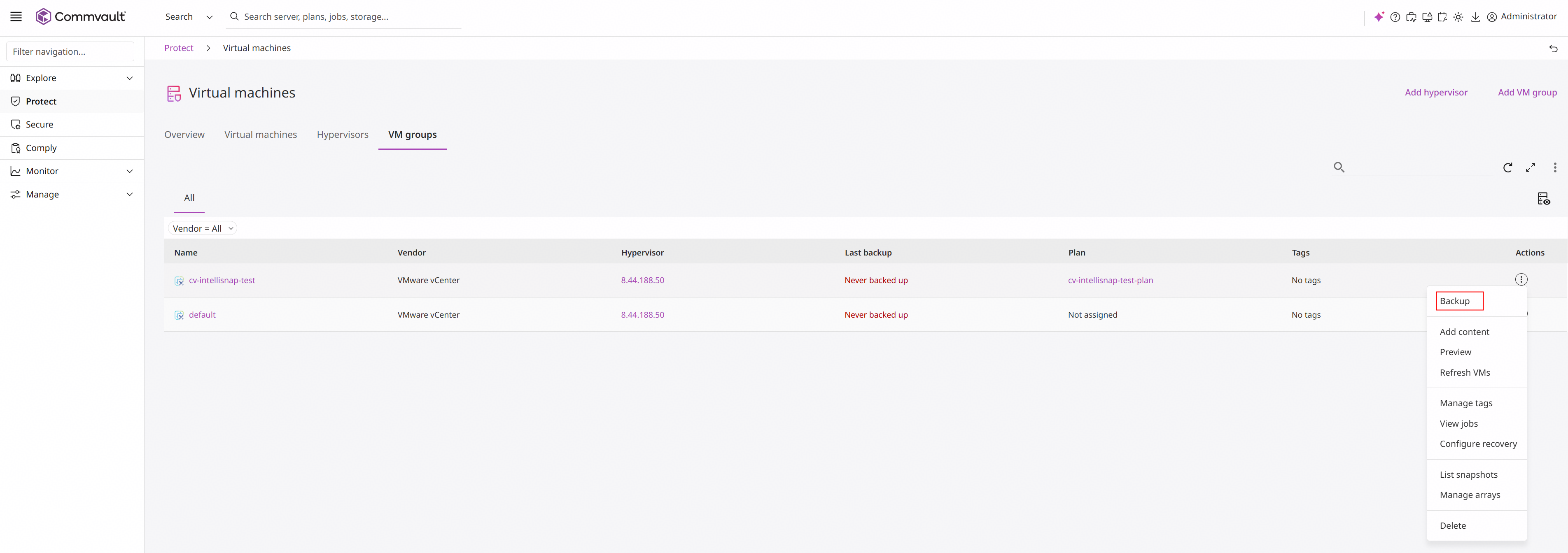
Task: Switch to the Virtual machines tab
Action: click(x=261, y=135)
